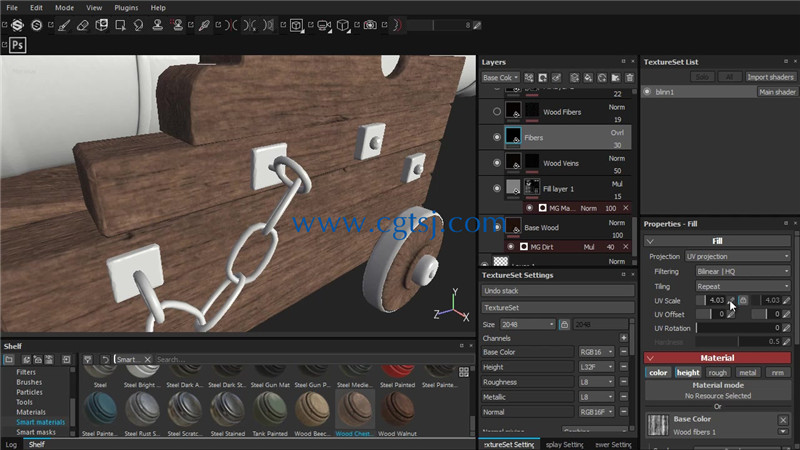
Task: Click the lock icon beside TextureSet Size
Action: 564,324
